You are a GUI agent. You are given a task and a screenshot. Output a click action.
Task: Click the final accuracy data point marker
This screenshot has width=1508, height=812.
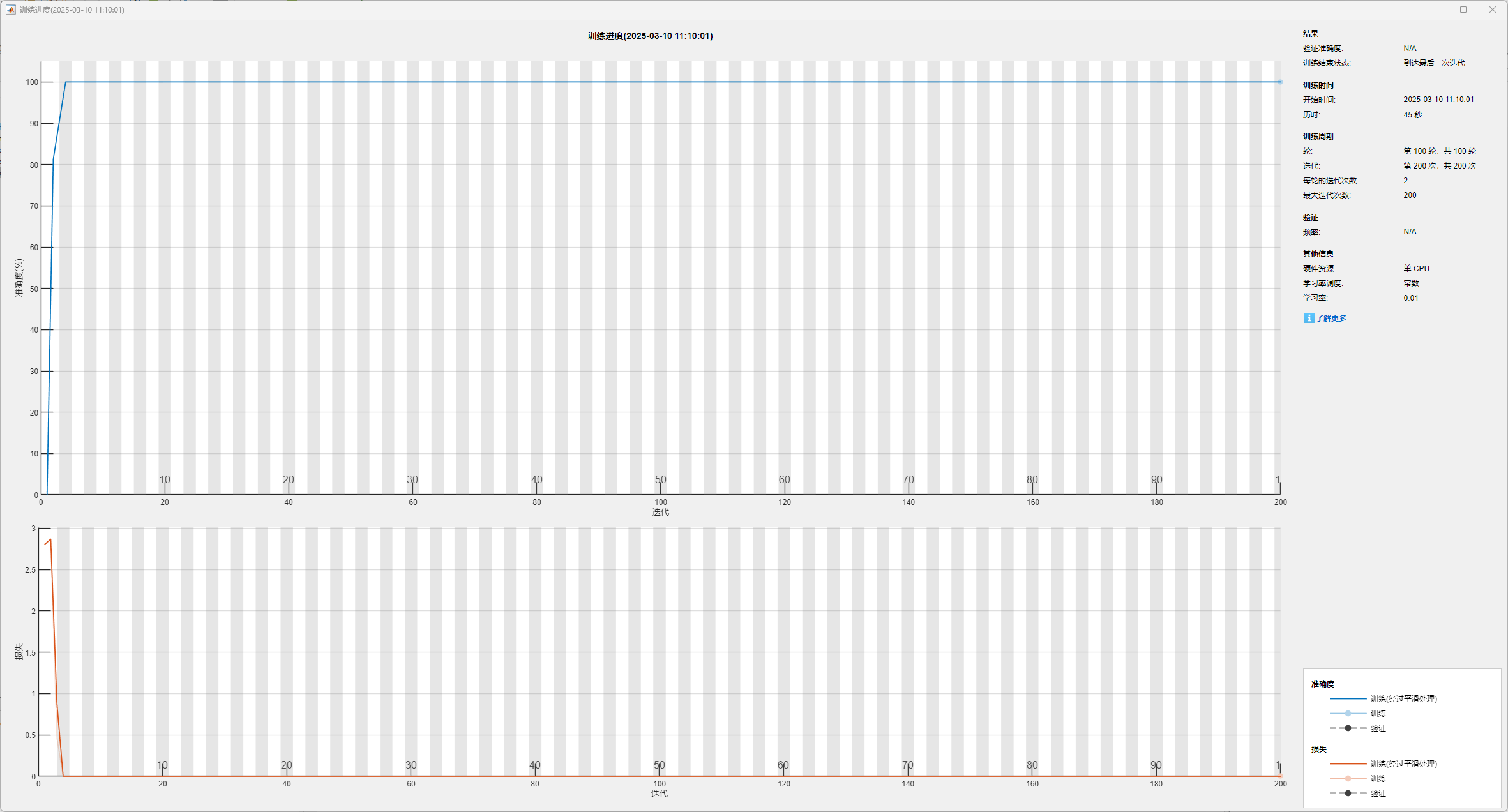click(x=1280, y=82)
